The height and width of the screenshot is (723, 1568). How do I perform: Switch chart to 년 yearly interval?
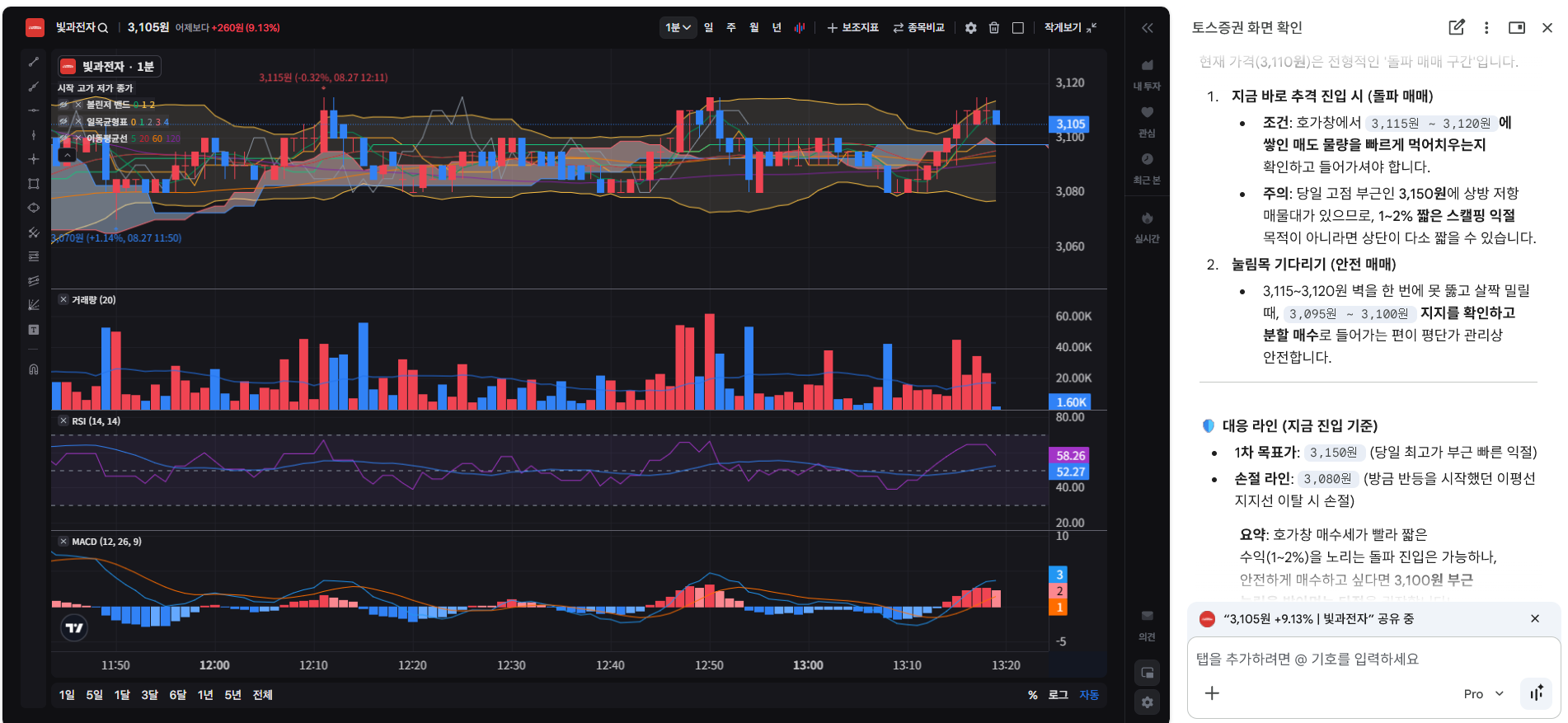coord(777,28)
